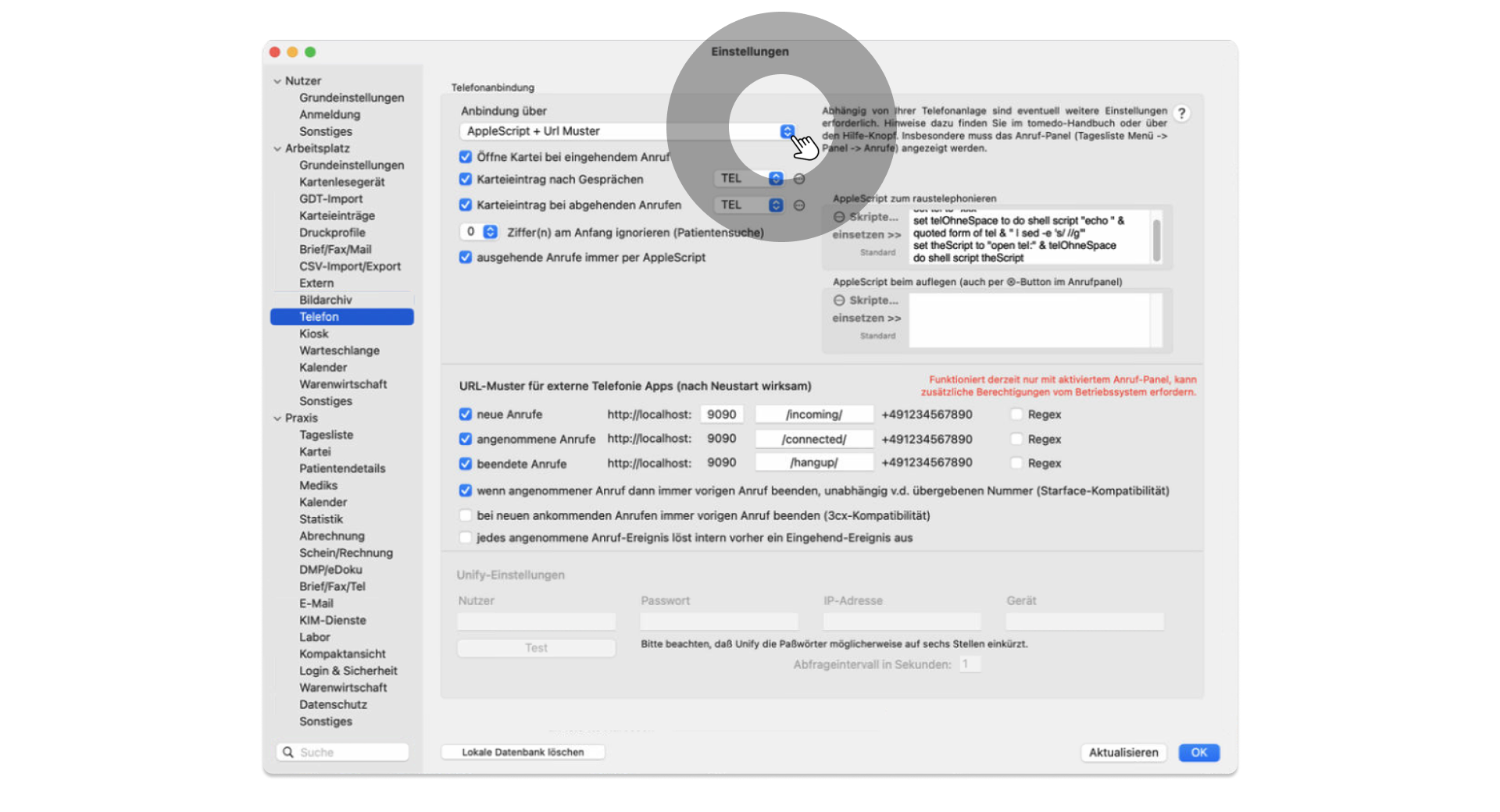This screenshot has width=1500, height=812.
Task: Enable Regex for the 'angenommene Anrufe' row
Action: click(x=1016, y=440)
